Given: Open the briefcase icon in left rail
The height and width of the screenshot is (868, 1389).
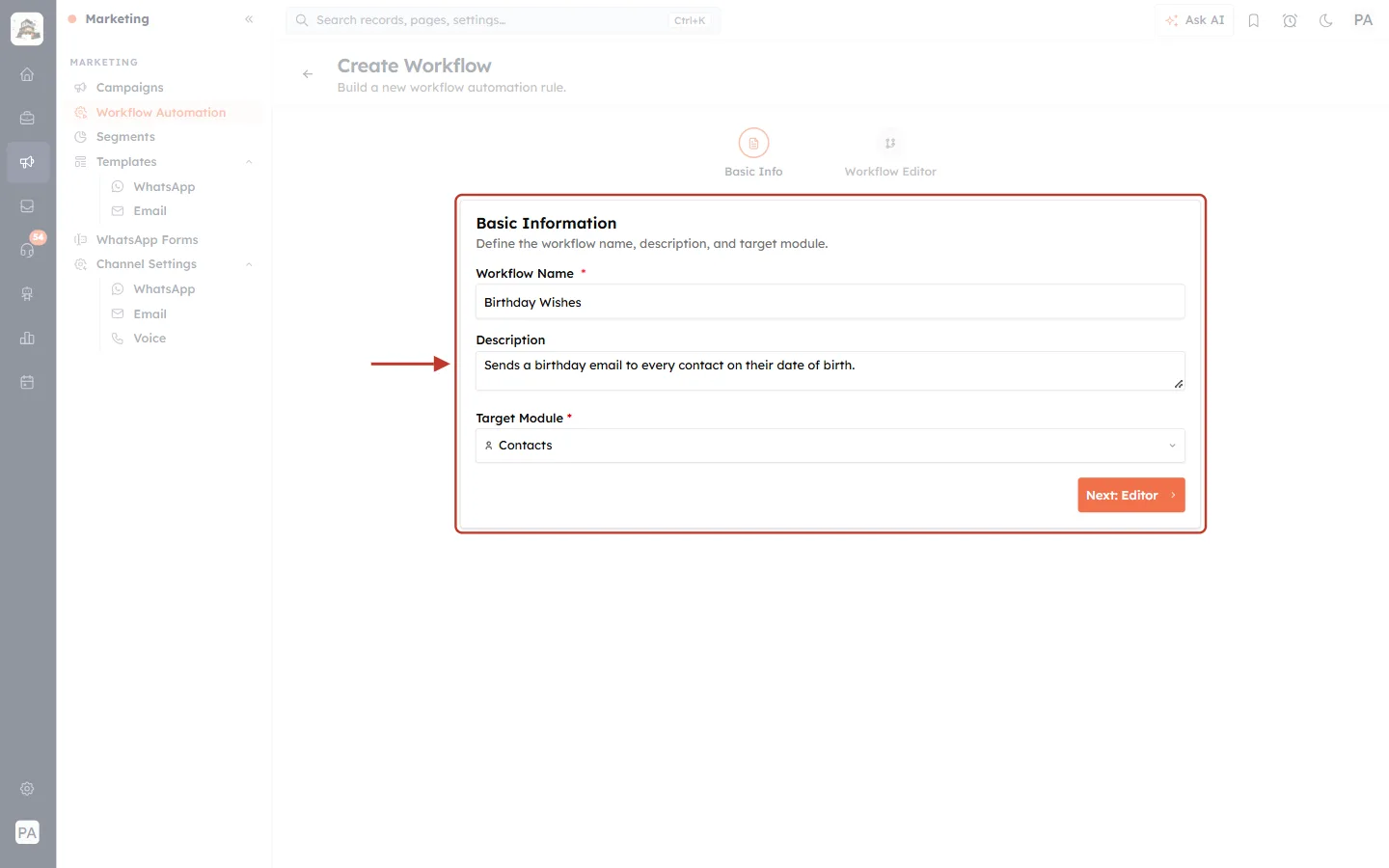Looking at the screenshot, I should [x=27, y=118].
